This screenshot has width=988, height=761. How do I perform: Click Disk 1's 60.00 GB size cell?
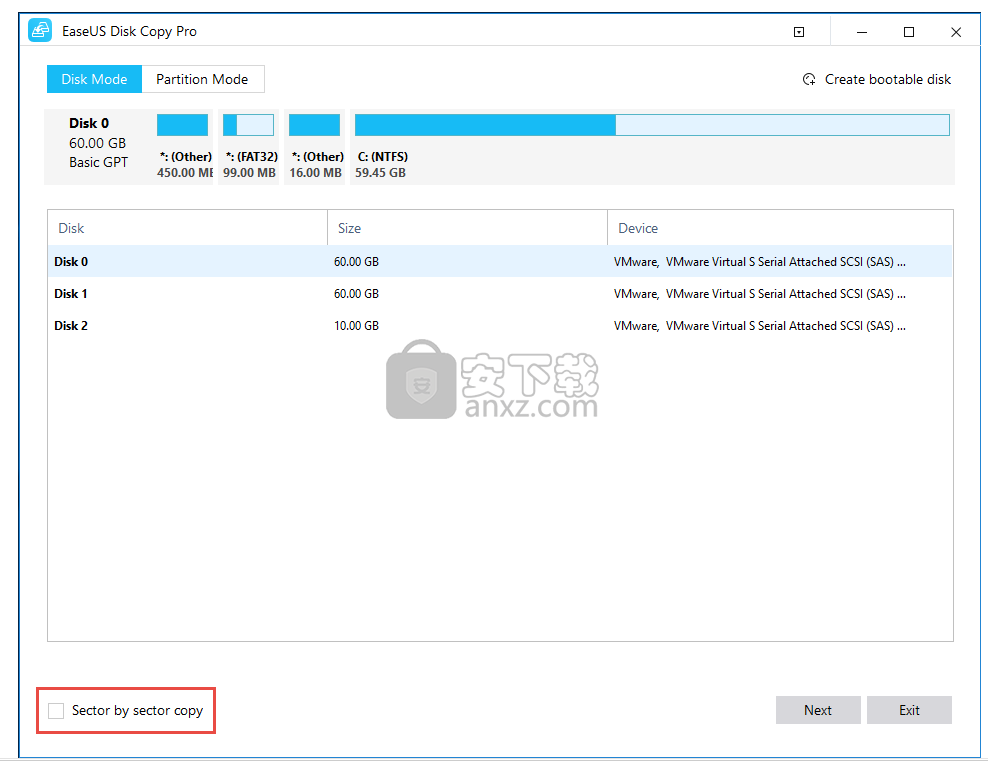(357, 294)
